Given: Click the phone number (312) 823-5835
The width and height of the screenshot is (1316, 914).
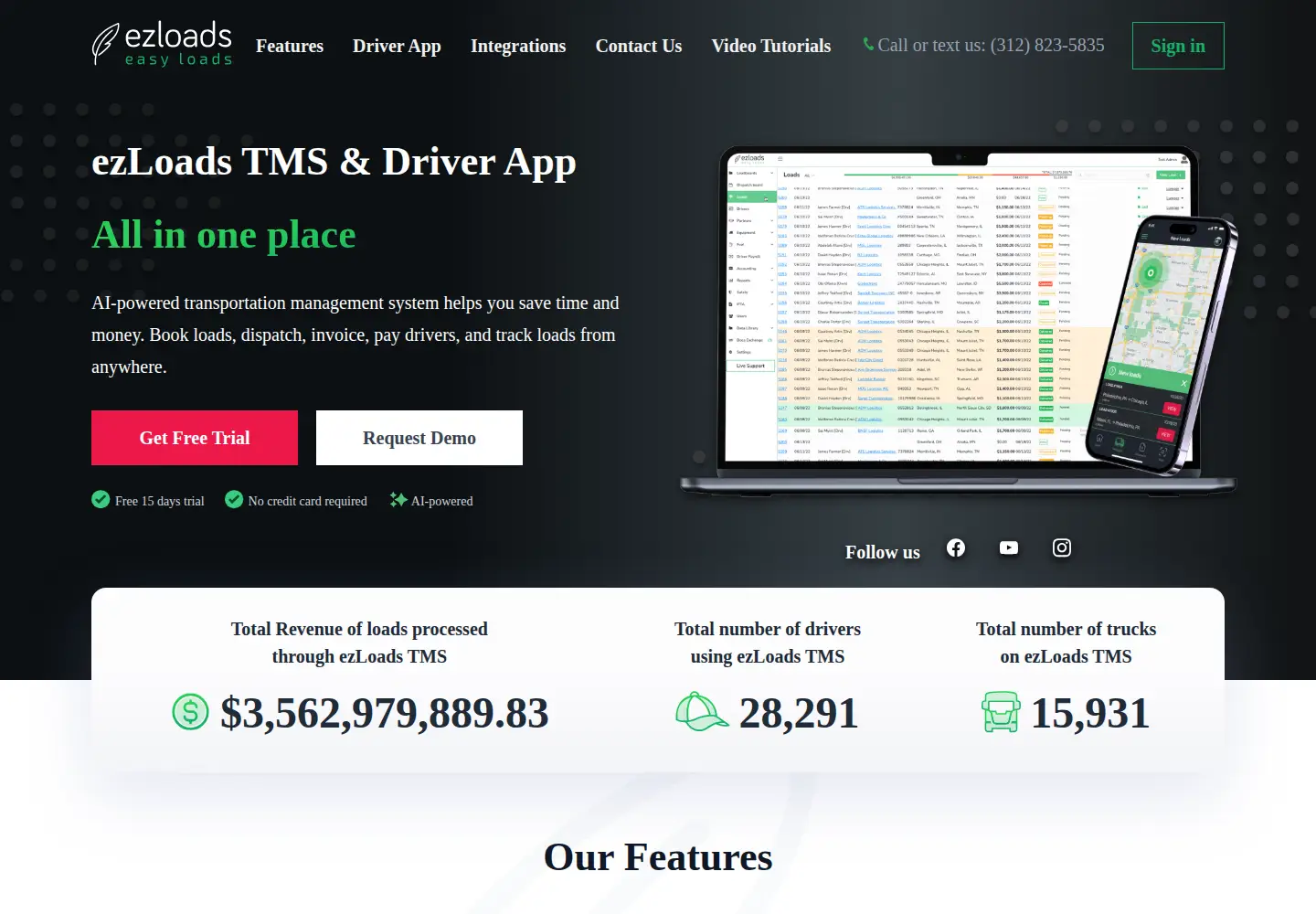Looking at the screenshot, I should pyautogui.click(x=1047, y=45).
